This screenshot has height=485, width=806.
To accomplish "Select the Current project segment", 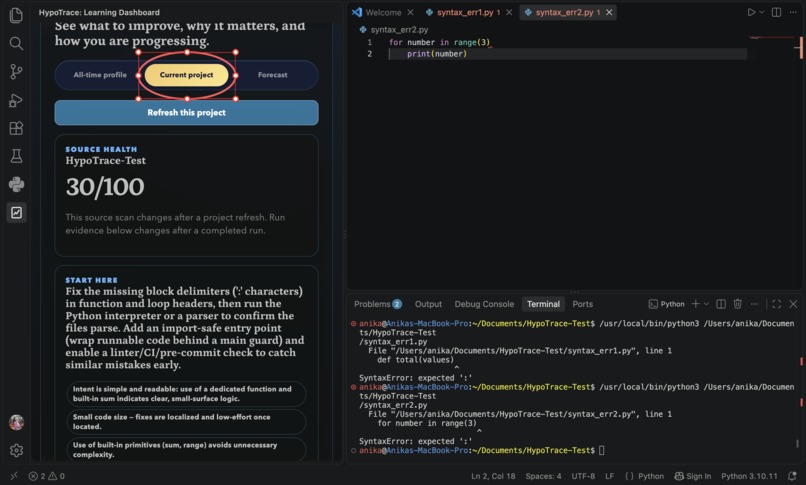I will (x=186, y=75).
